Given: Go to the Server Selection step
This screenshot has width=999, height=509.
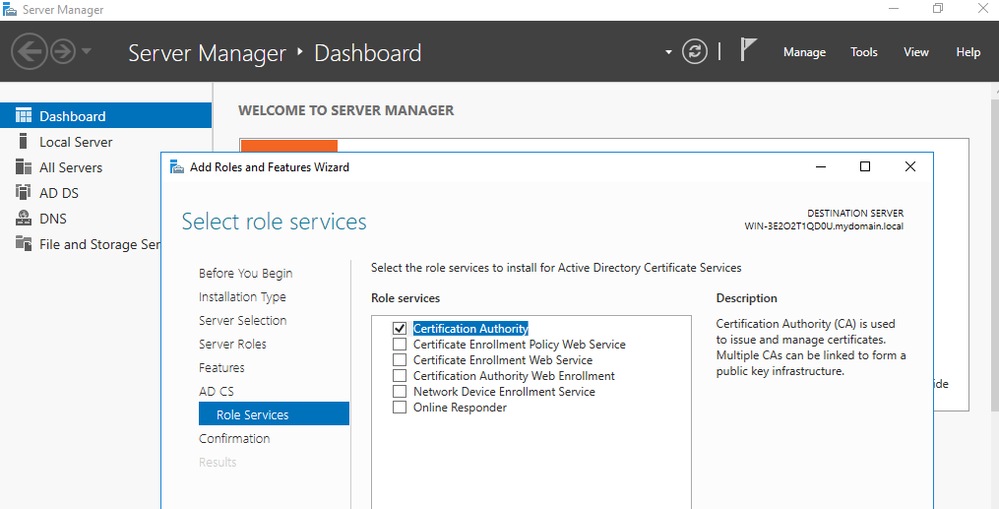Looking at the screenshot, I should [x=243, y=320].
